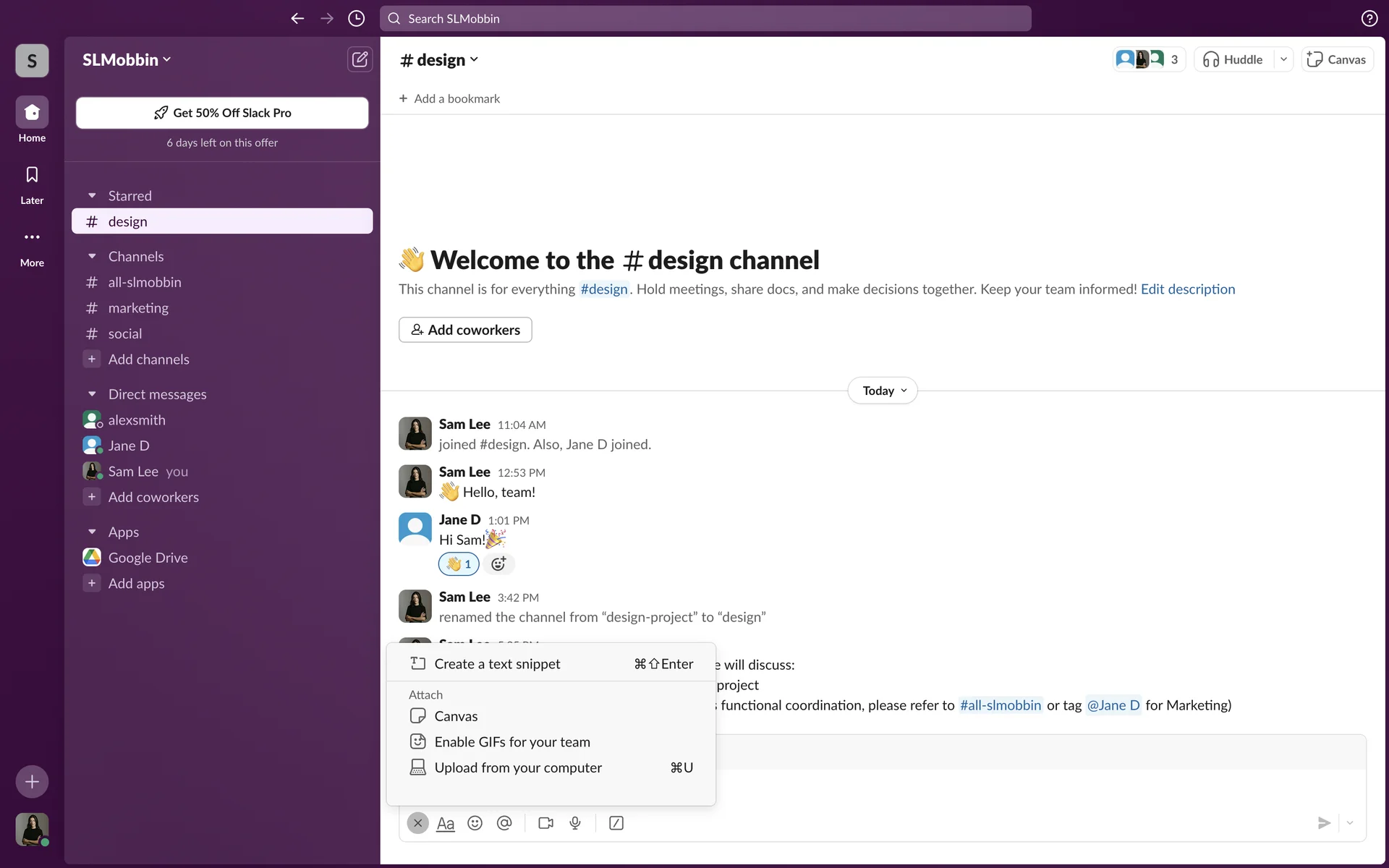Collapse the Channels section

coord(92,257)
